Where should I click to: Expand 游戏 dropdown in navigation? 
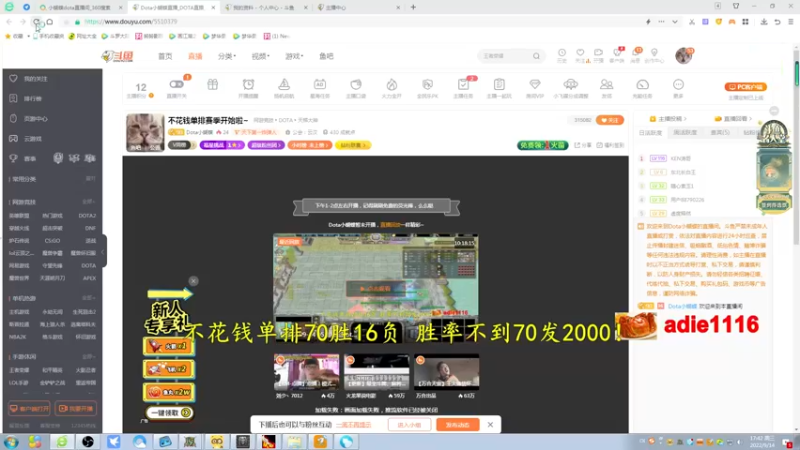coord(294,56)
